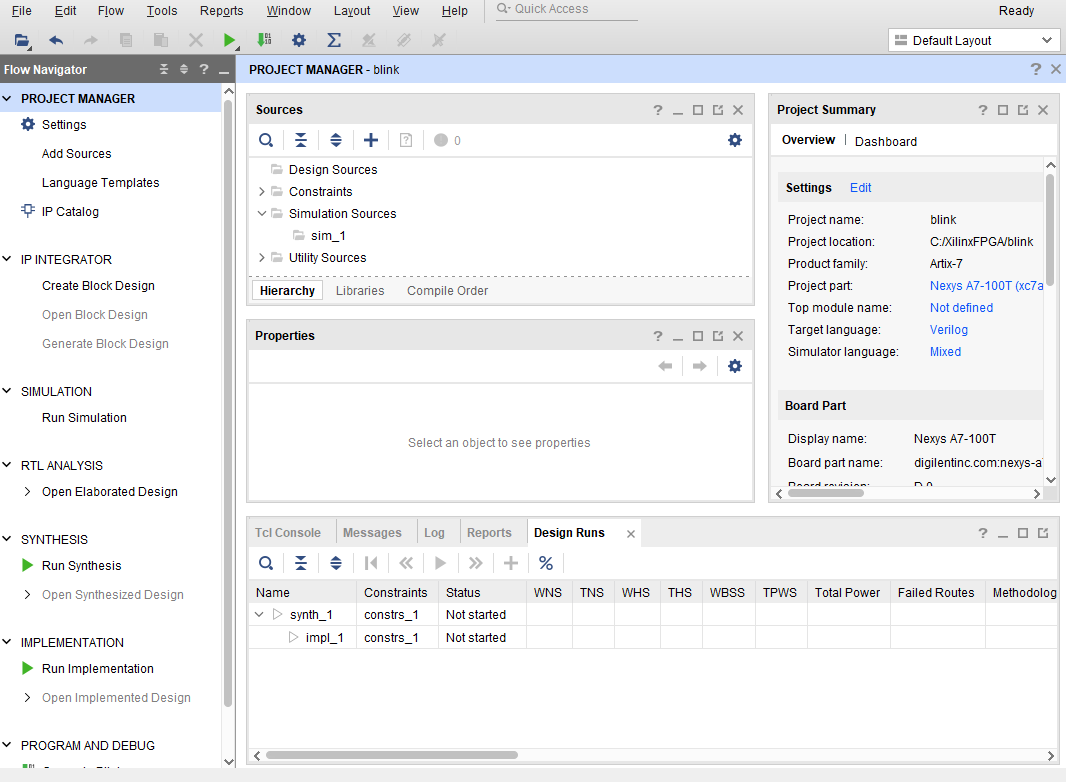The width and height of the screenshot is (1066, 782).
Task: Switch to Compile Order tab
Action: click(447, 291)
